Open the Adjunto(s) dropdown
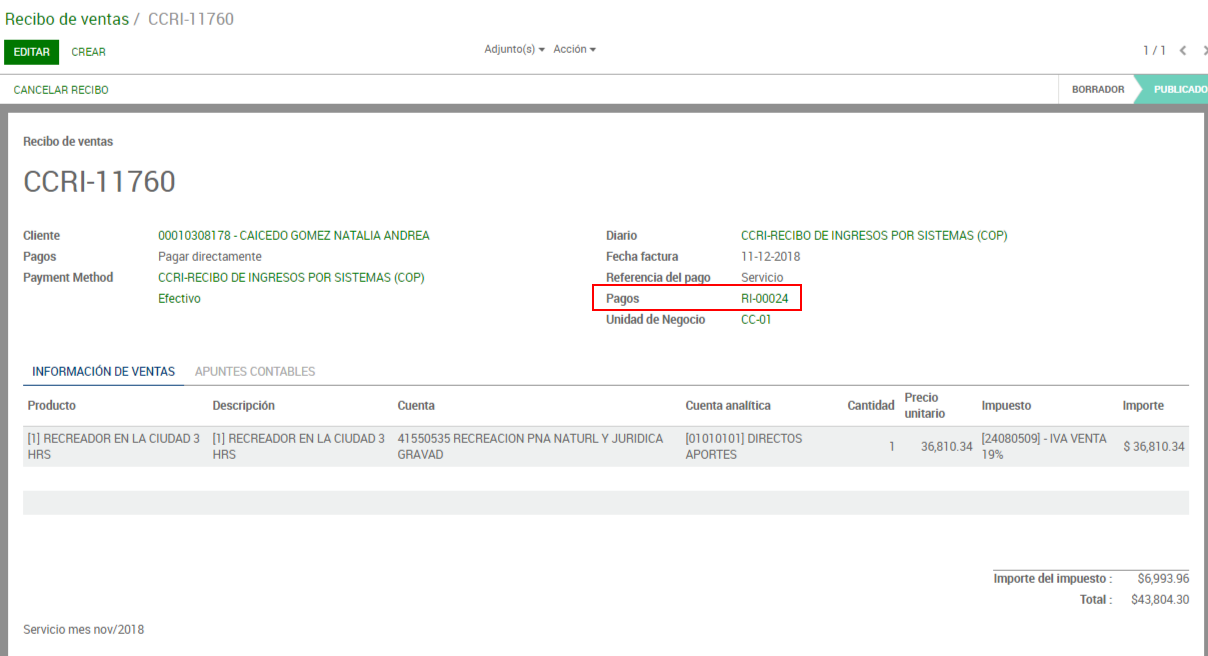The image size is (1208, 656). click(514, 49)
